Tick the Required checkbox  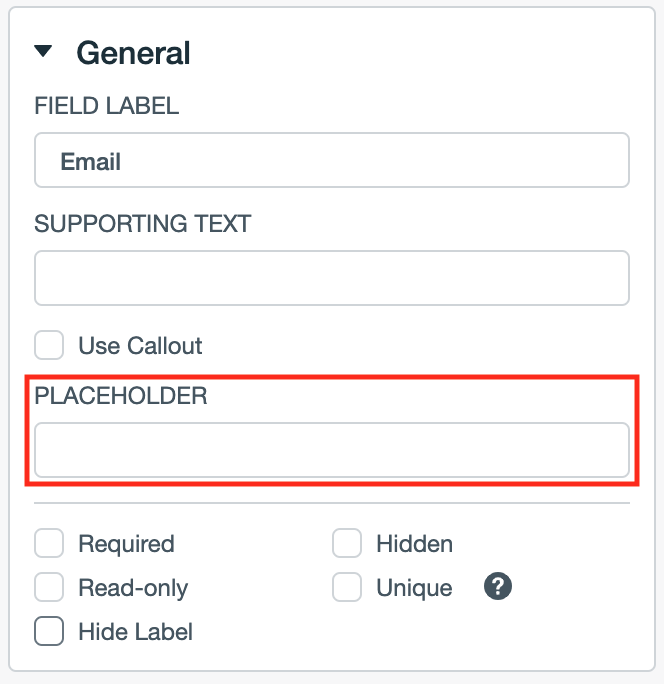49,544
